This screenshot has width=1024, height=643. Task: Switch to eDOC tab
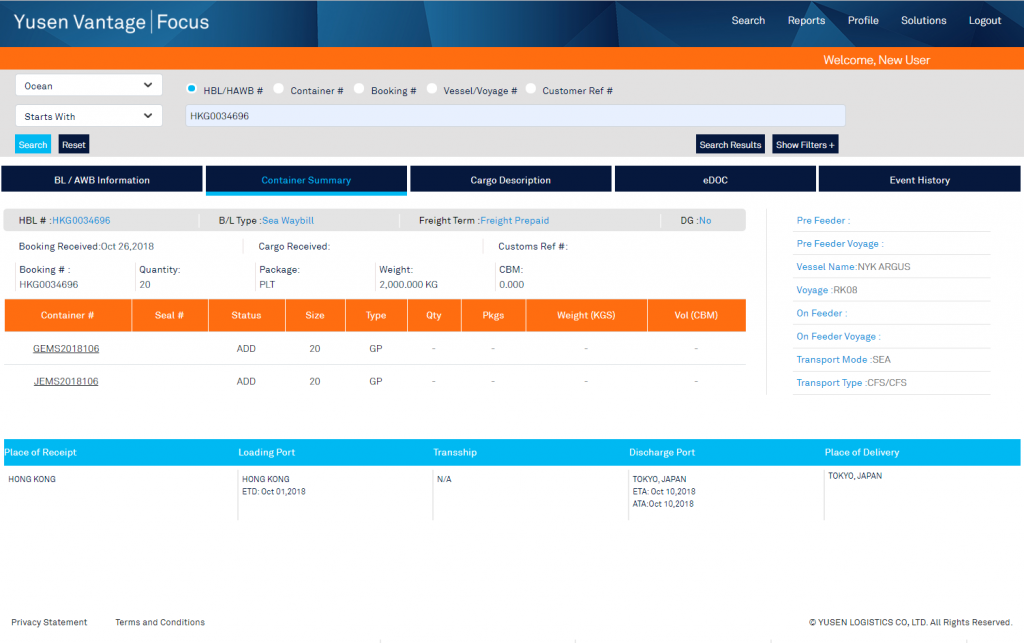[715, 180]
